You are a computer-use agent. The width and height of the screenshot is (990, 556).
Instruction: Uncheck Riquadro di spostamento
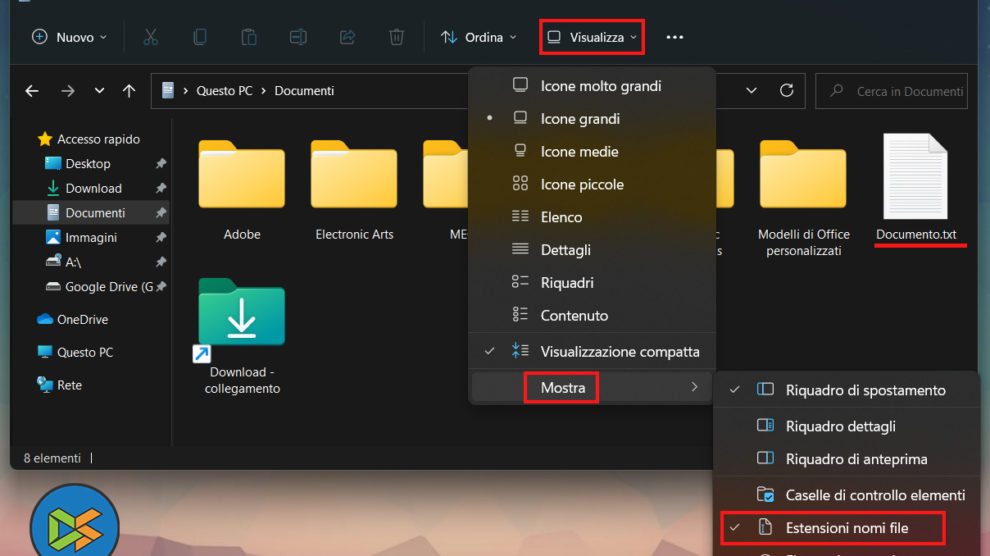(x=865, y=390)
